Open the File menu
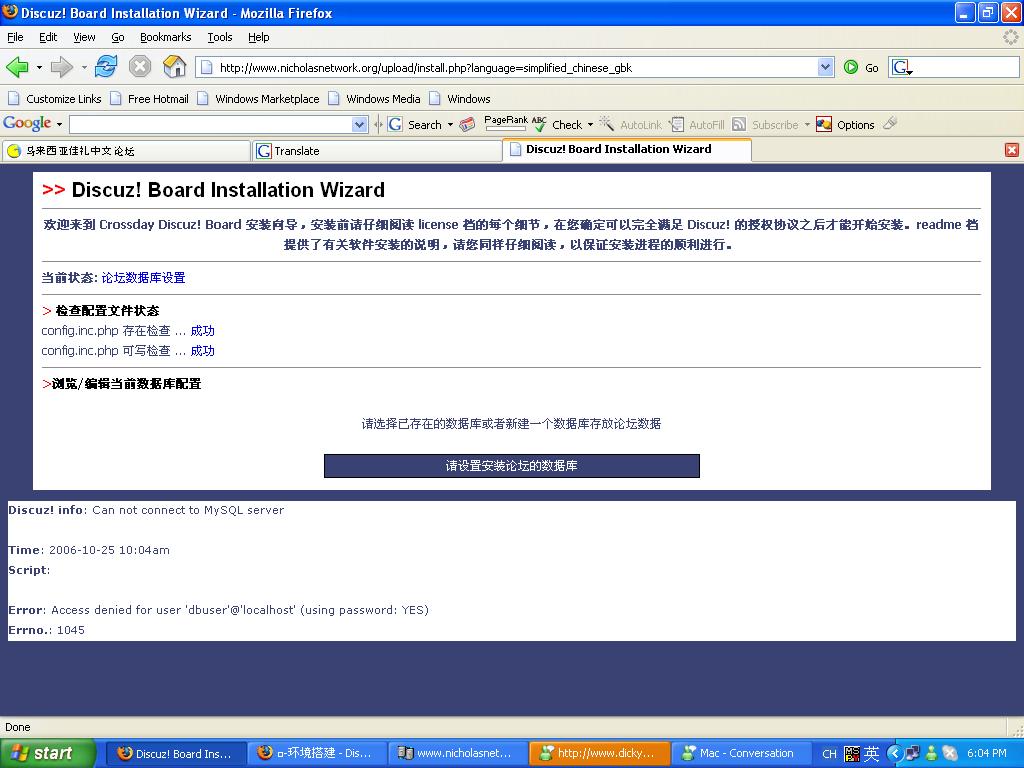 15,37
